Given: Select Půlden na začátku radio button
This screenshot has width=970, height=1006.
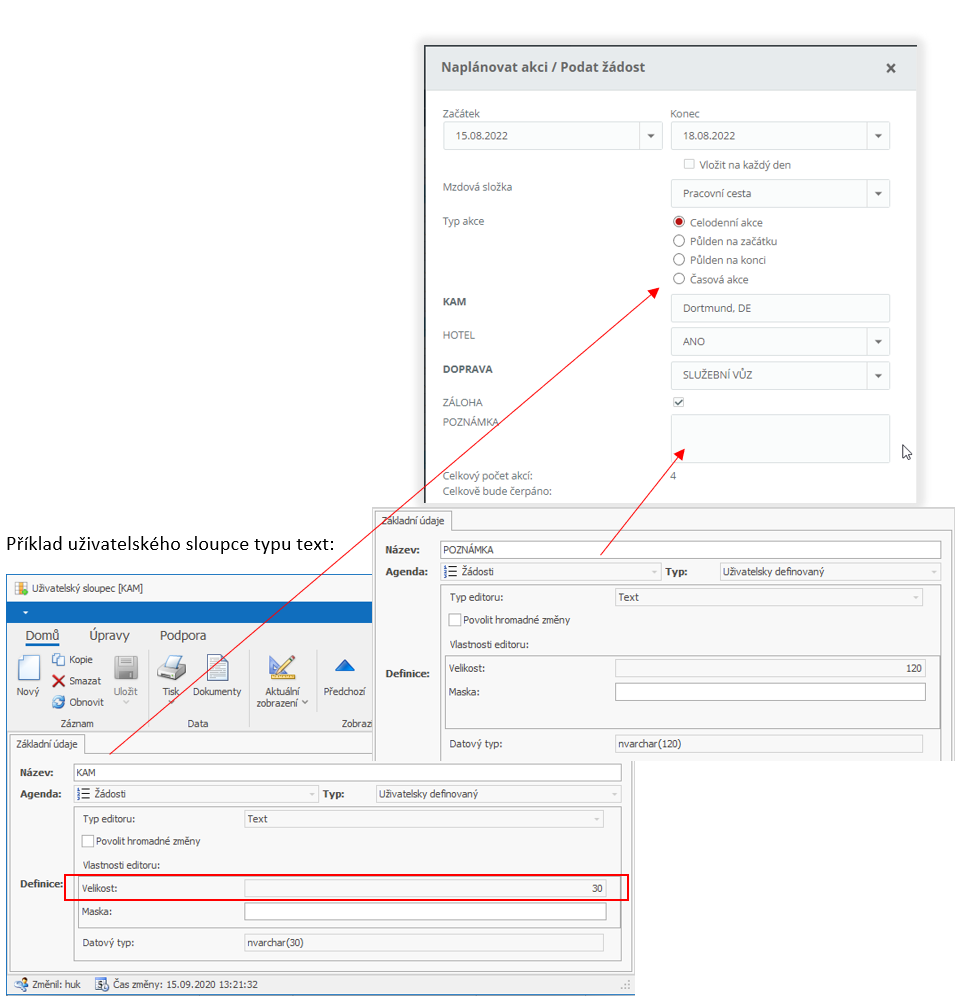Looking at the screenshot, I should pyautogui.click(x=679, y=241).
